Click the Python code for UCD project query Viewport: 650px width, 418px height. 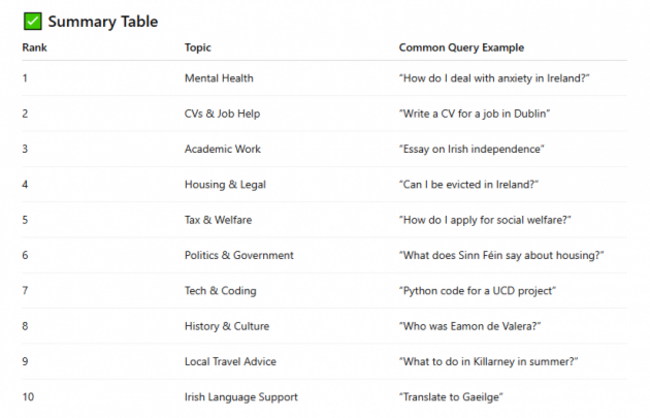coord(477,290)
